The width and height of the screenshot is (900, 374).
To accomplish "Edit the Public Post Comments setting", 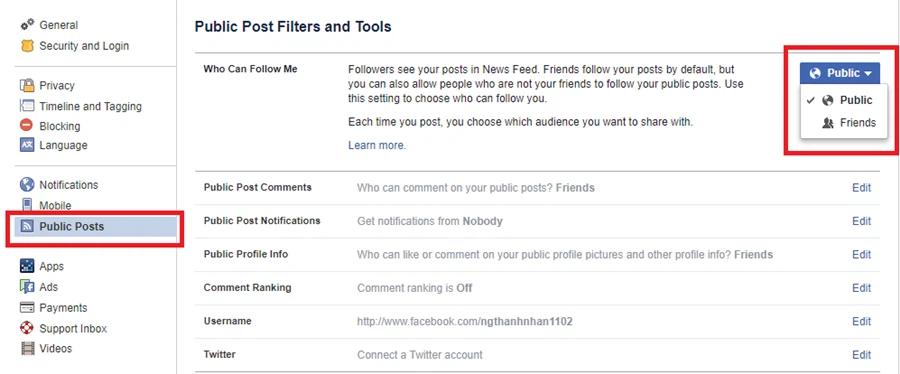I will (x=861, y=188).
